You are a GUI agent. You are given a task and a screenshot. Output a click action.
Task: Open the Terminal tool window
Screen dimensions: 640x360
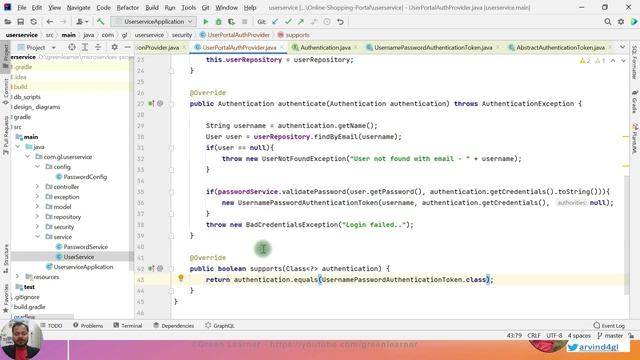(128, 326)
